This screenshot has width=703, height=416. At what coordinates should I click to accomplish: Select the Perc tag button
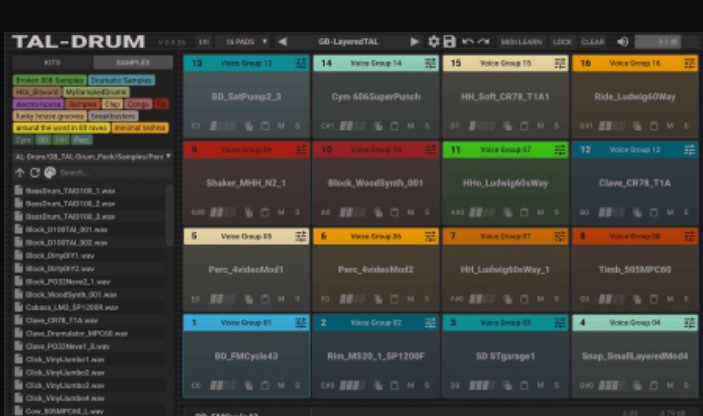click(x=81, y=140)
